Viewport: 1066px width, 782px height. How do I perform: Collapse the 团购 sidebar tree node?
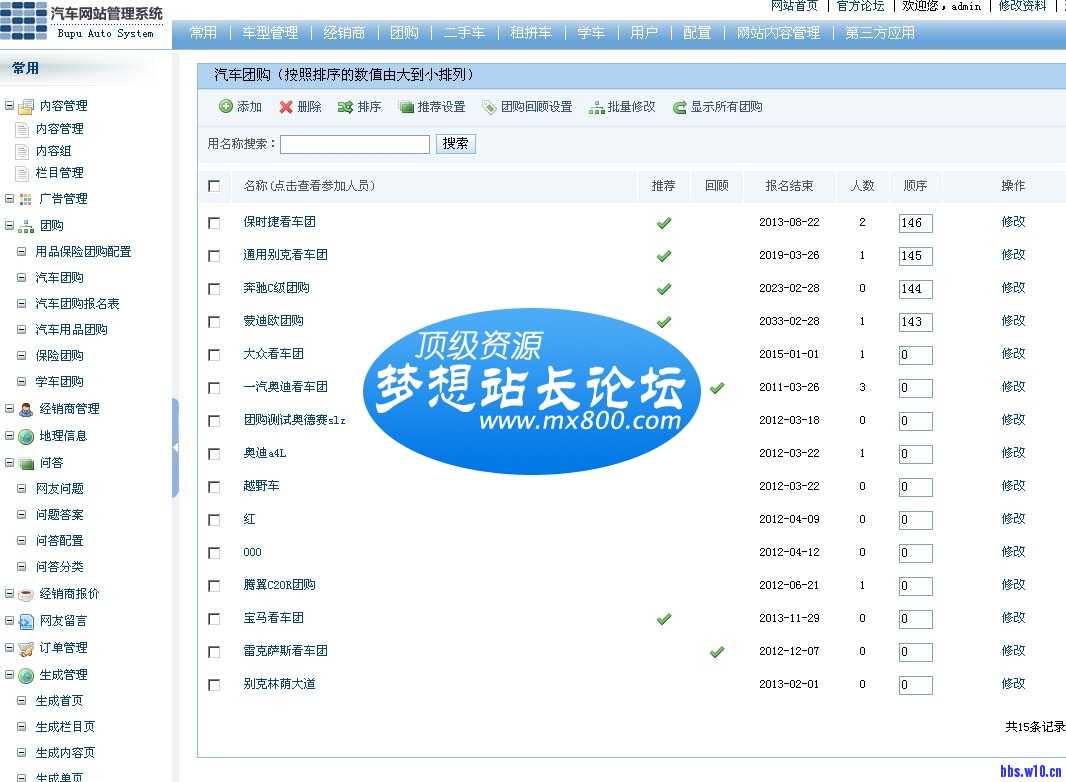pos(9,226)
